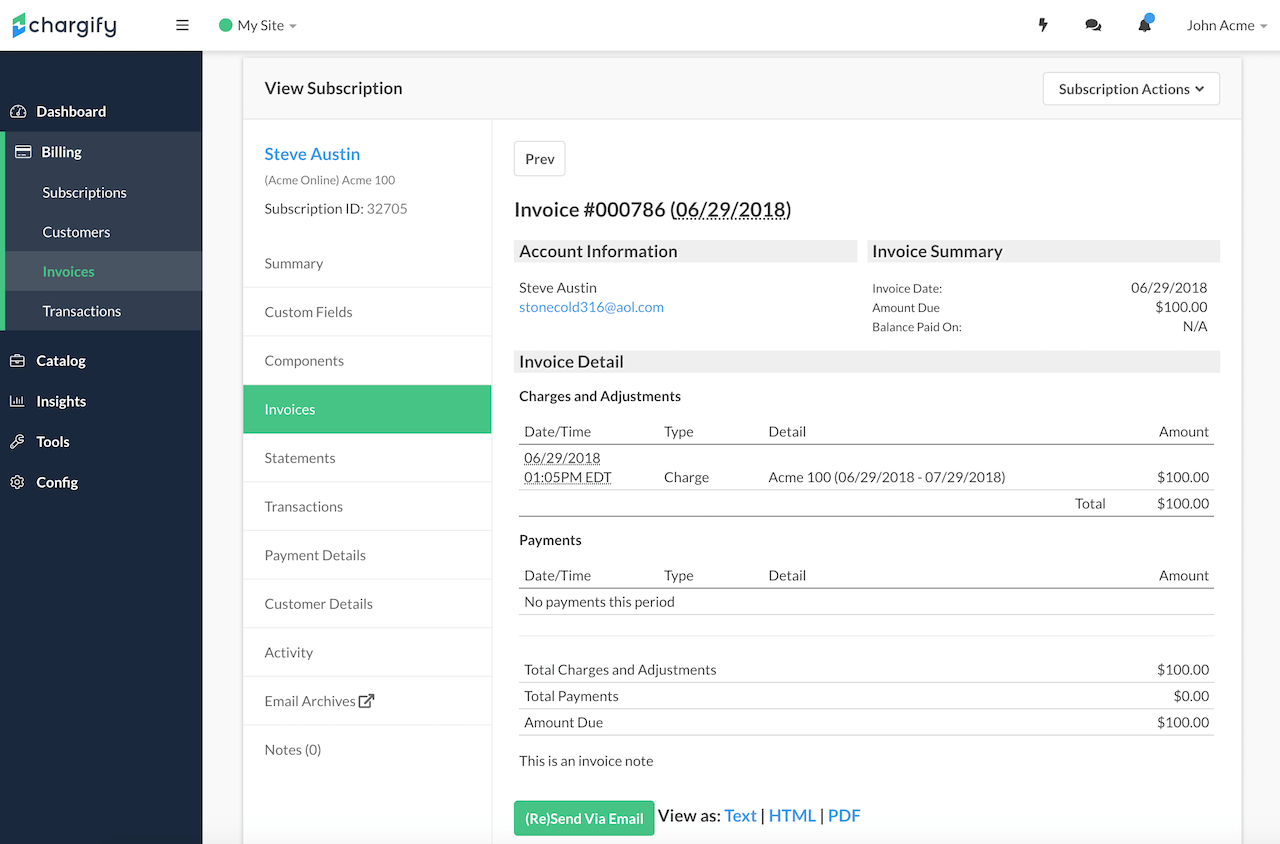This screenshot has height=844, width=1280.
Task: Open the John Acme user menu
Action: click(1227, 25)
